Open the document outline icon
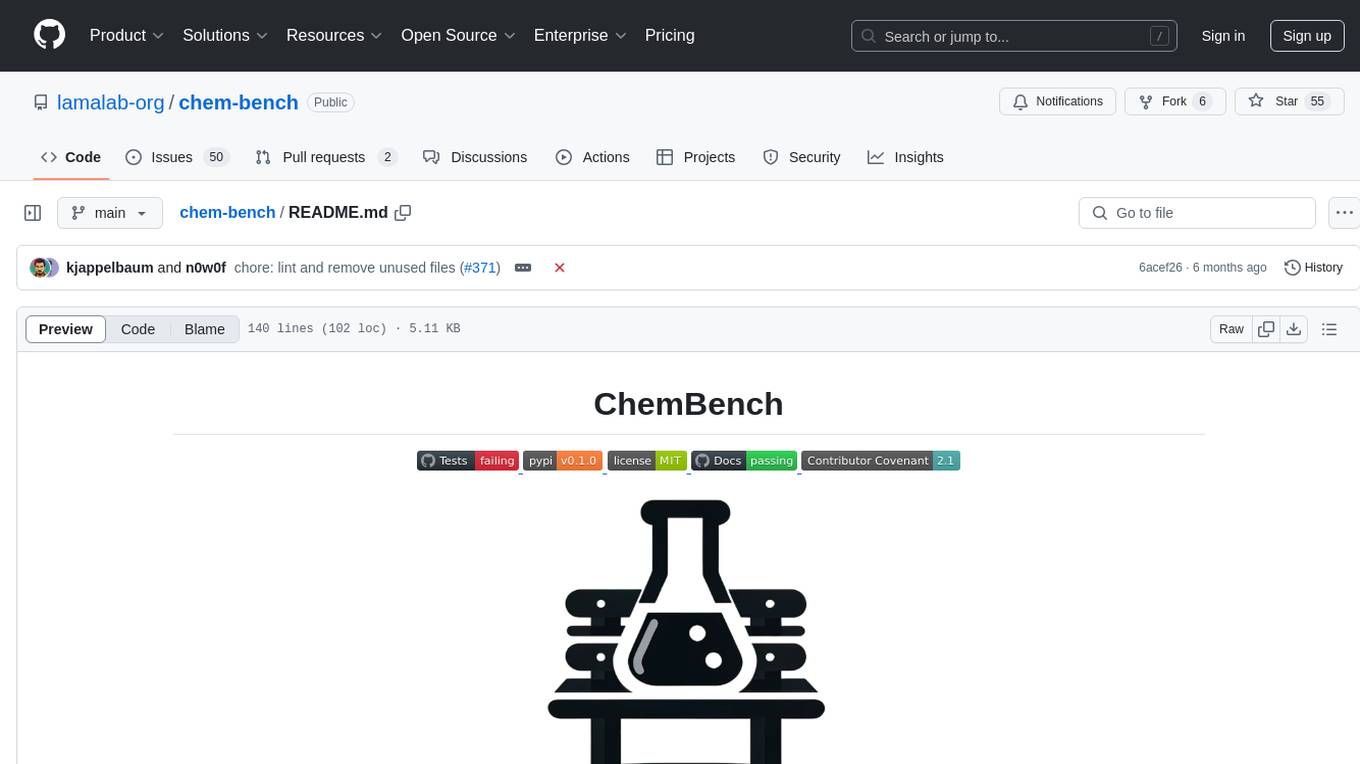The width and height of the screenshot is (1360, 764). click(1329, 329)
